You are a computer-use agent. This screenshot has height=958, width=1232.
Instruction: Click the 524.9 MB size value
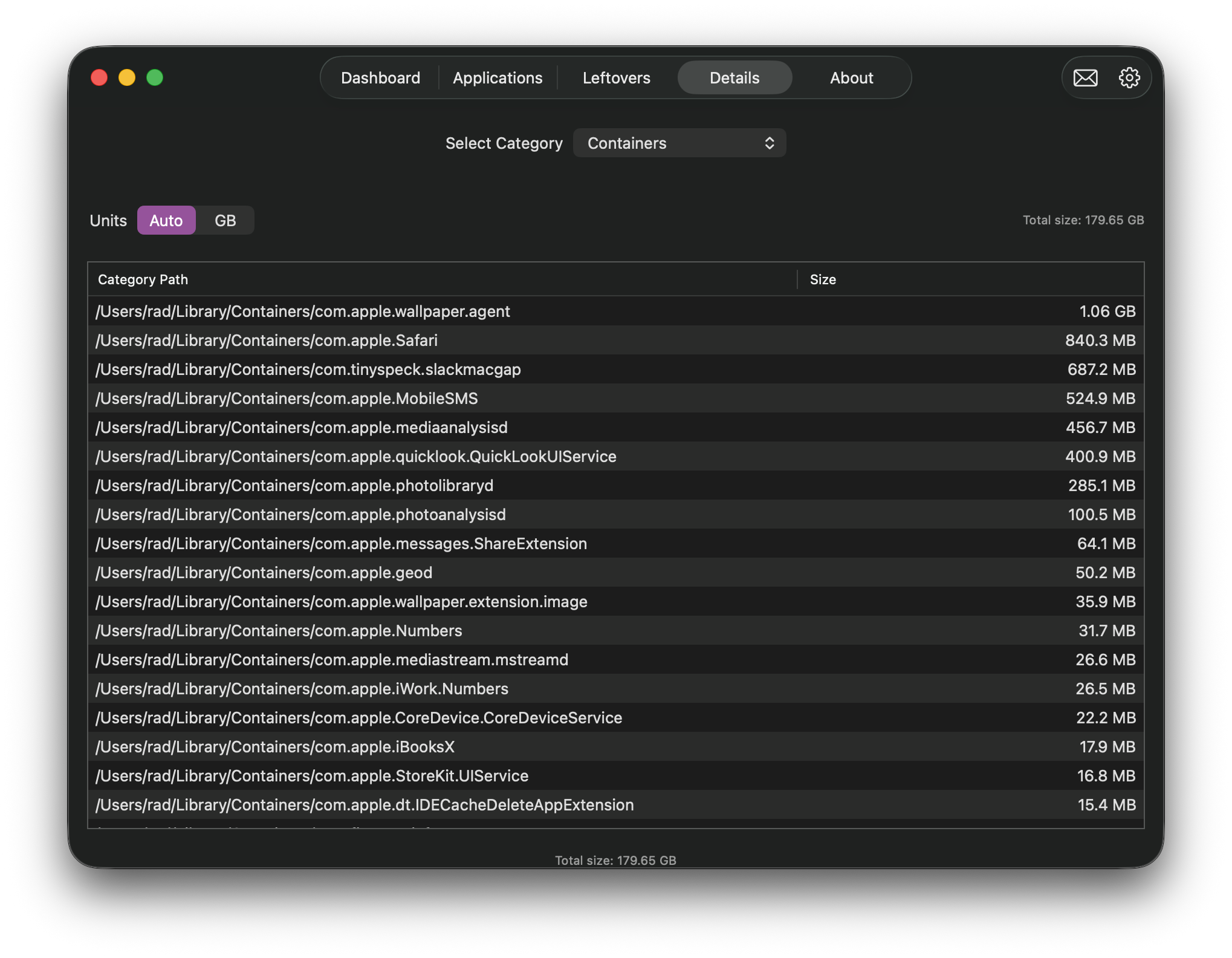(x=1101, y=399)
